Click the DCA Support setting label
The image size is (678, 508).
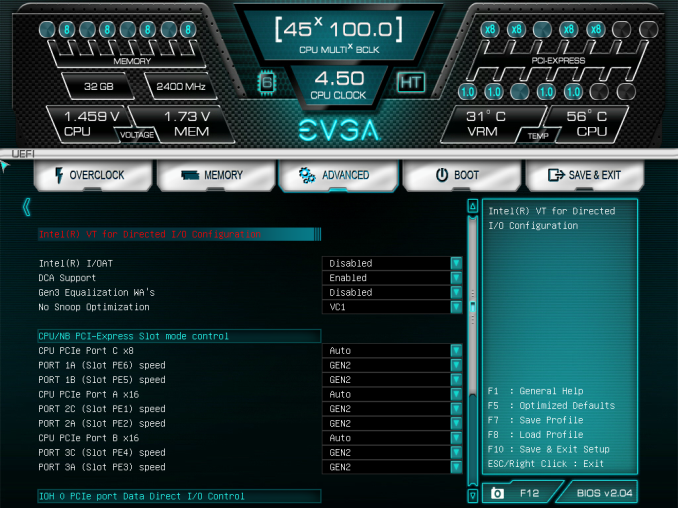pos(67,278)
